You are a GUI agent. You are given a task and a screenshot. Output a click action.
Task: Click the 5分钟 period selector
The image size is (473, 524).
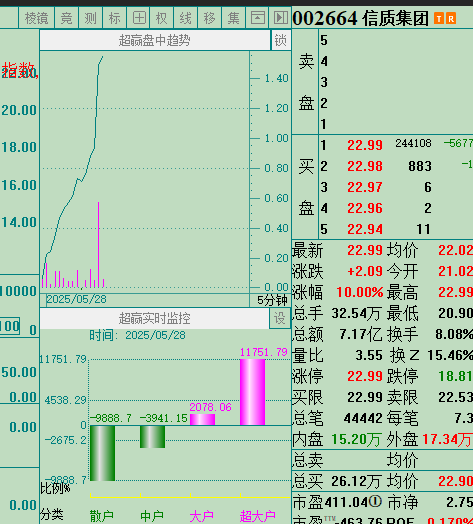coord(272,300)
